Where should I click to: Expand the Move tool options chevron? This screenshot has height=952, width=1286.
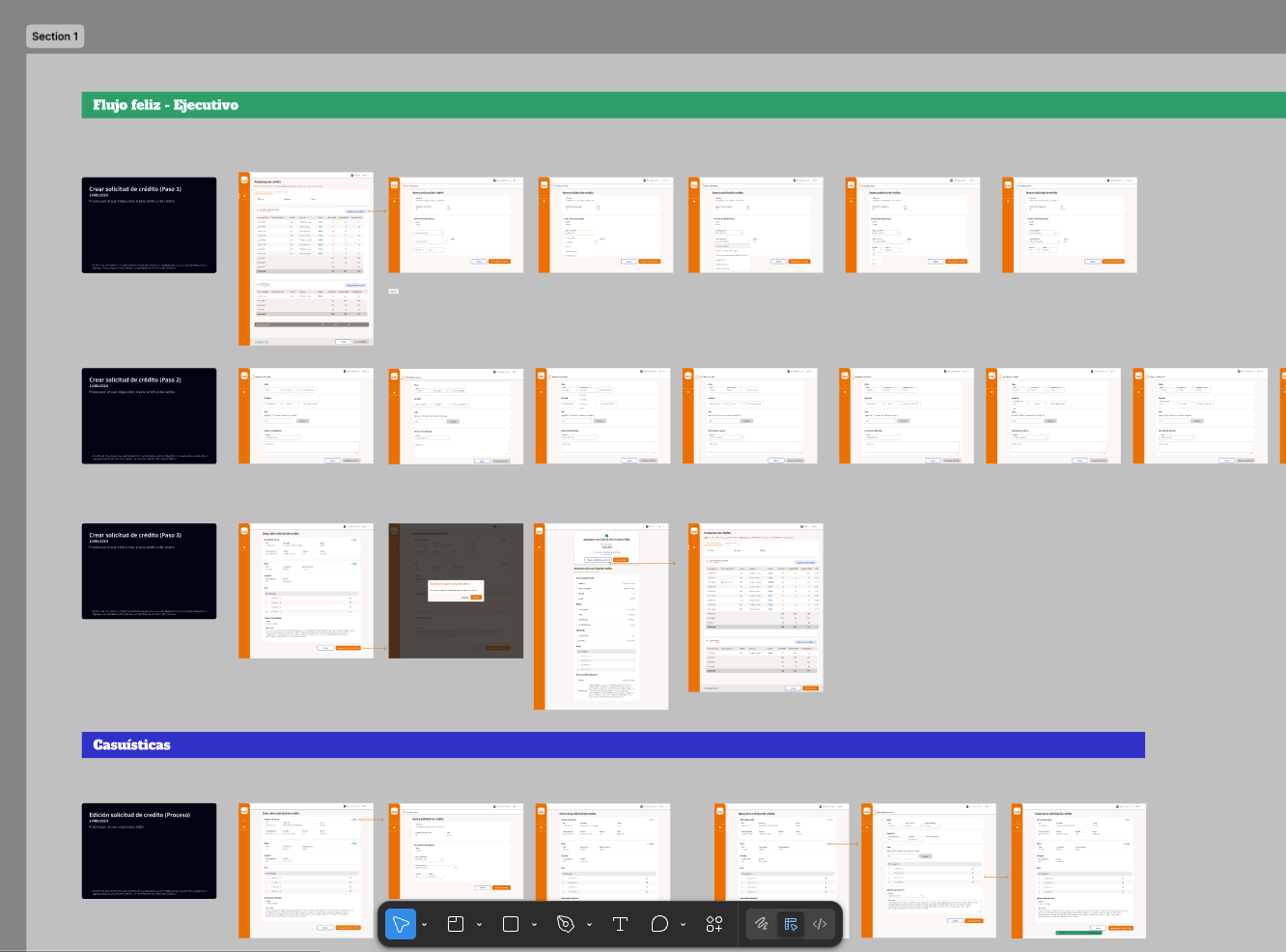click(425, 925)
